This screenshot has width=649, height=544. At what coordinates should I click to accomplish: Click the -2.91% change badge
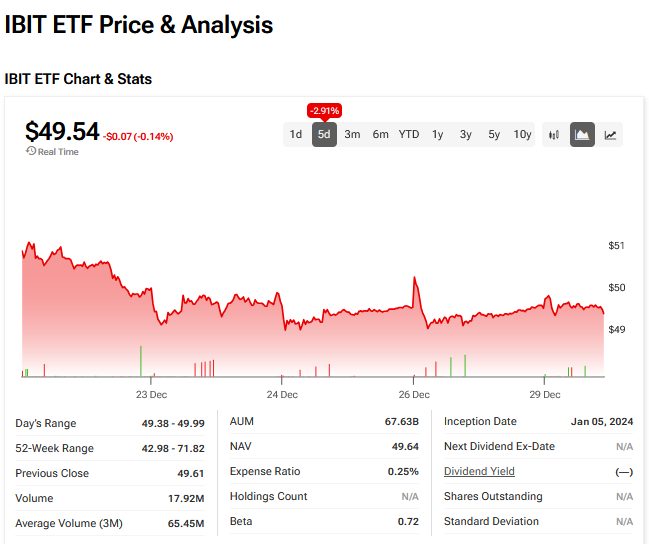pyautogui.click(x=324, y=110)
